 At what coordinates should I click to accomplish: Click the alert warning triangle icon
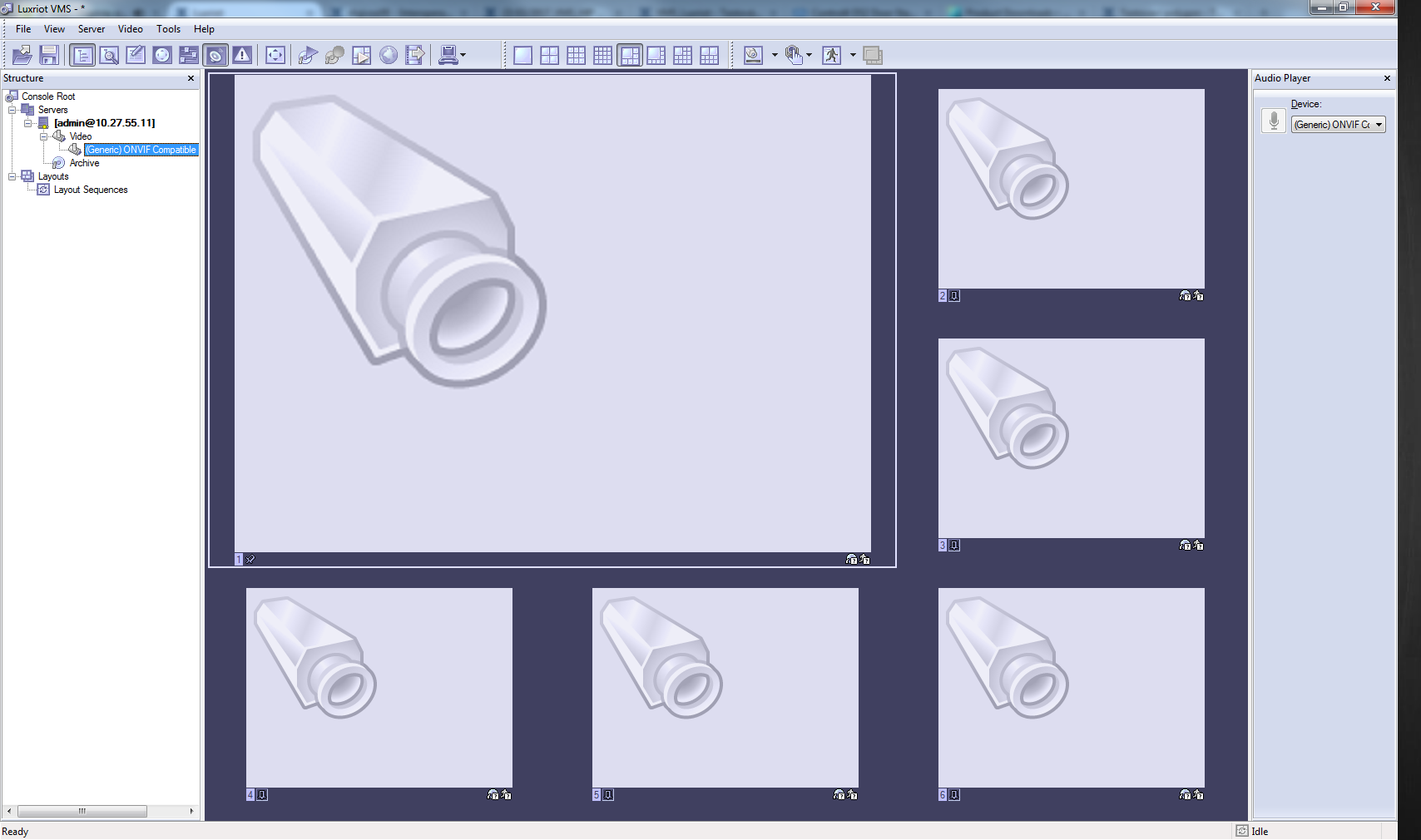[242, 56]
